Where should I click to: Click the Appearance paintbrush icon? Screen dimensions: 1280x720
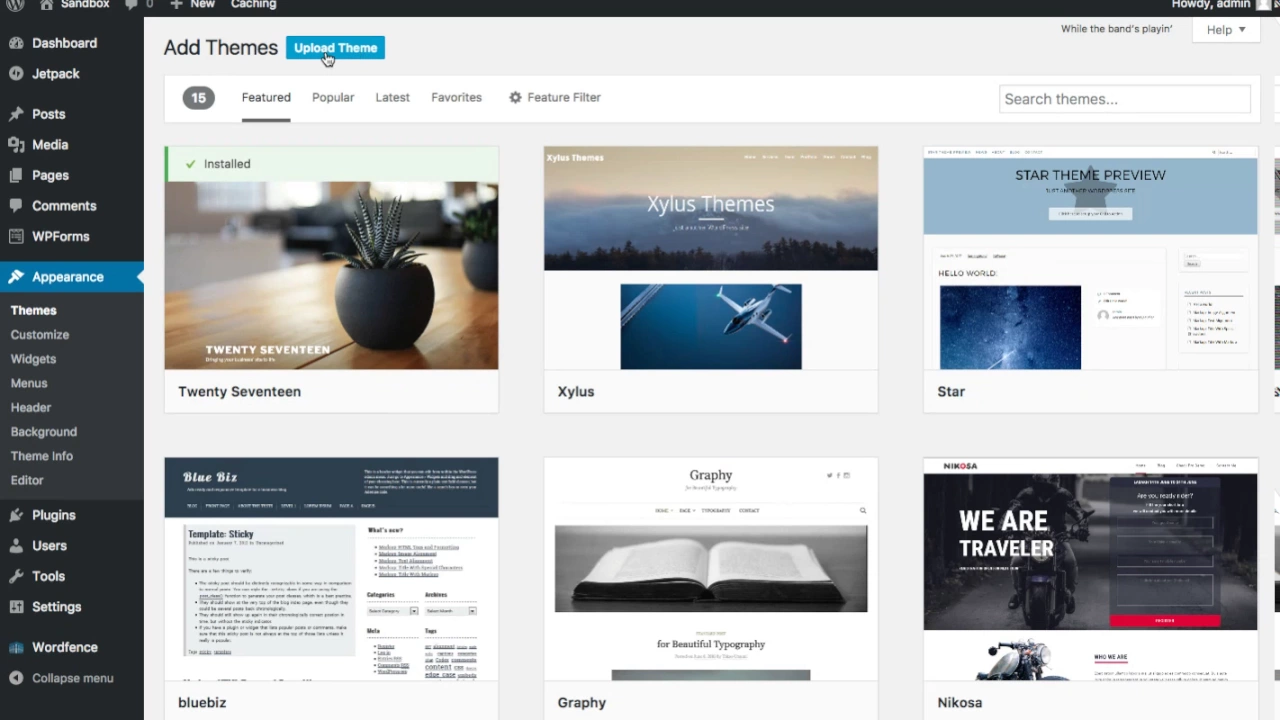click(x=16, y=277)
